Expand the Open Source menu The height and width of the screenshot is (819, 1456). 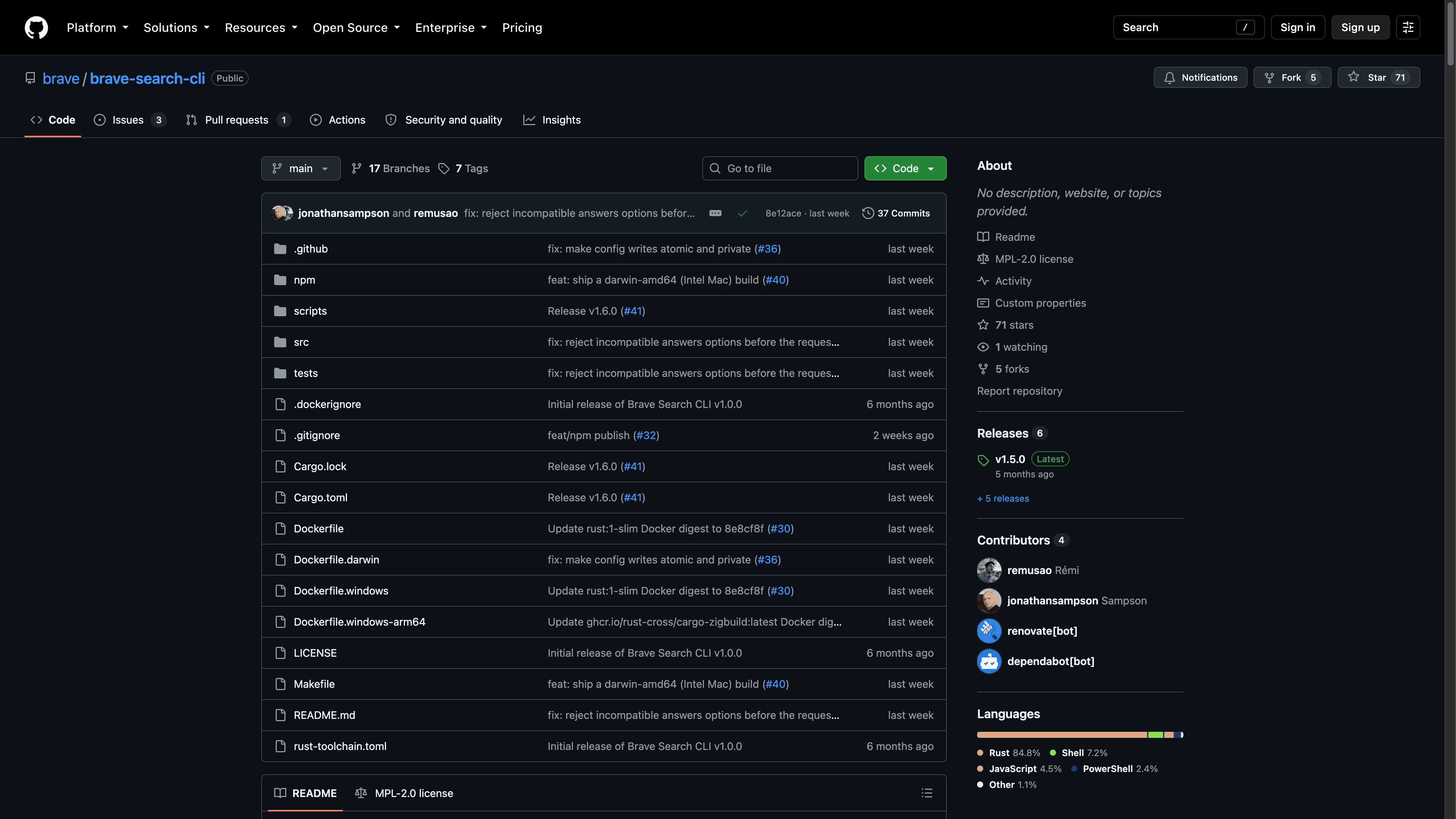point(356,27)
